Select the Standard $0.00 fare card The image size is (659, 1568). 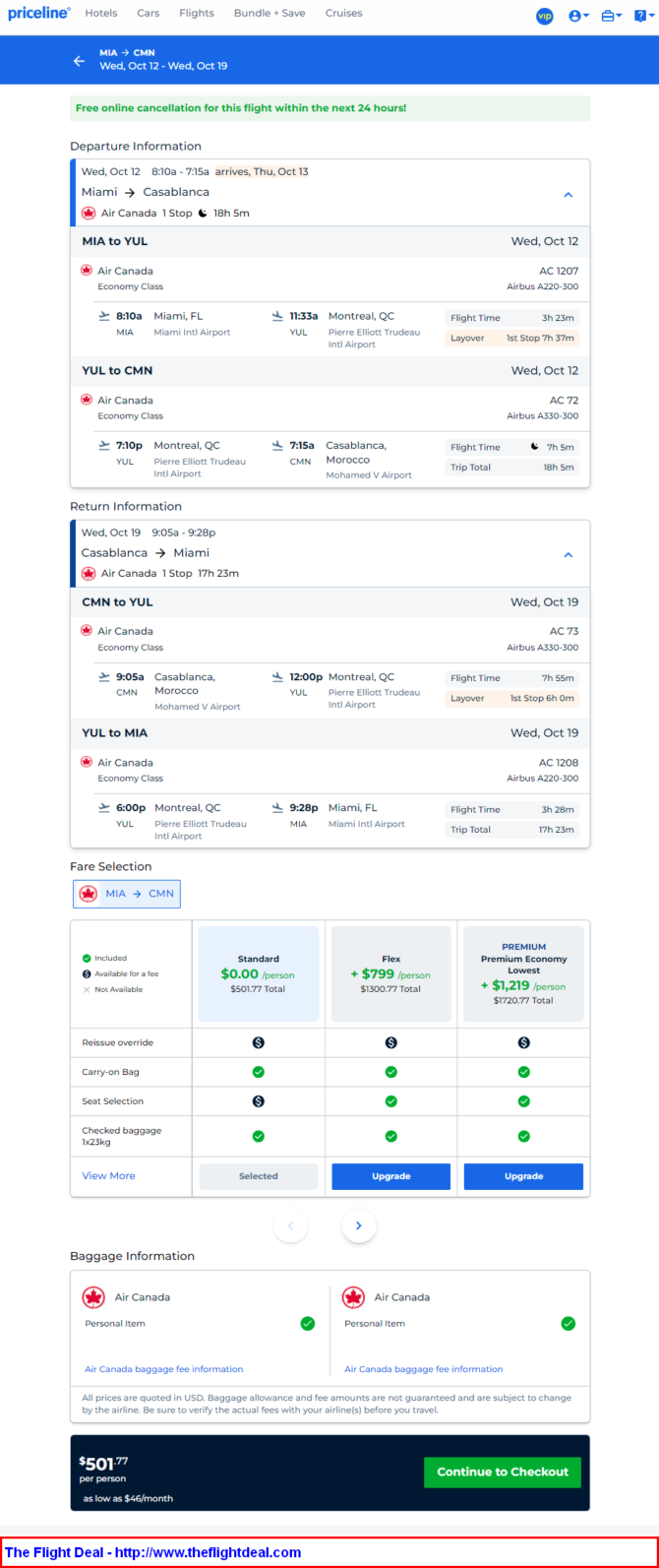point(259,973)
